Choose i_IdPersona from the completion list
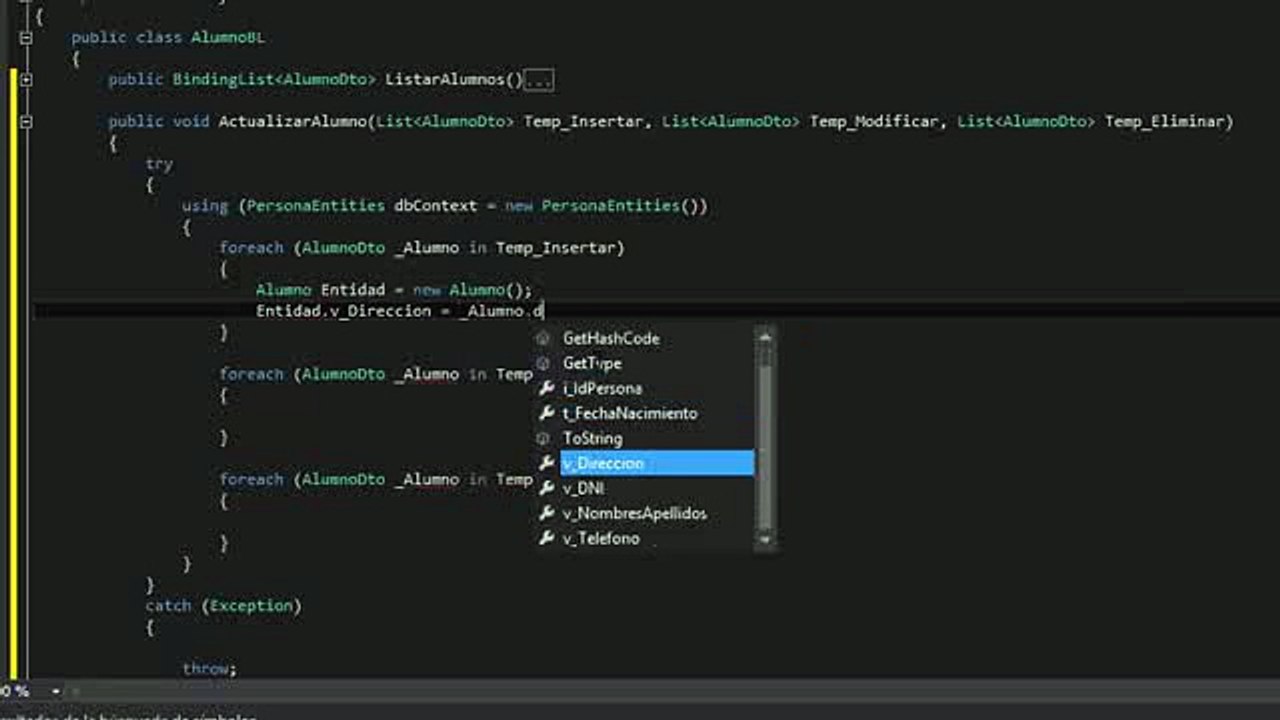Image resolution: width=1280 pixels, height=720 pixels. coord(602,388)
